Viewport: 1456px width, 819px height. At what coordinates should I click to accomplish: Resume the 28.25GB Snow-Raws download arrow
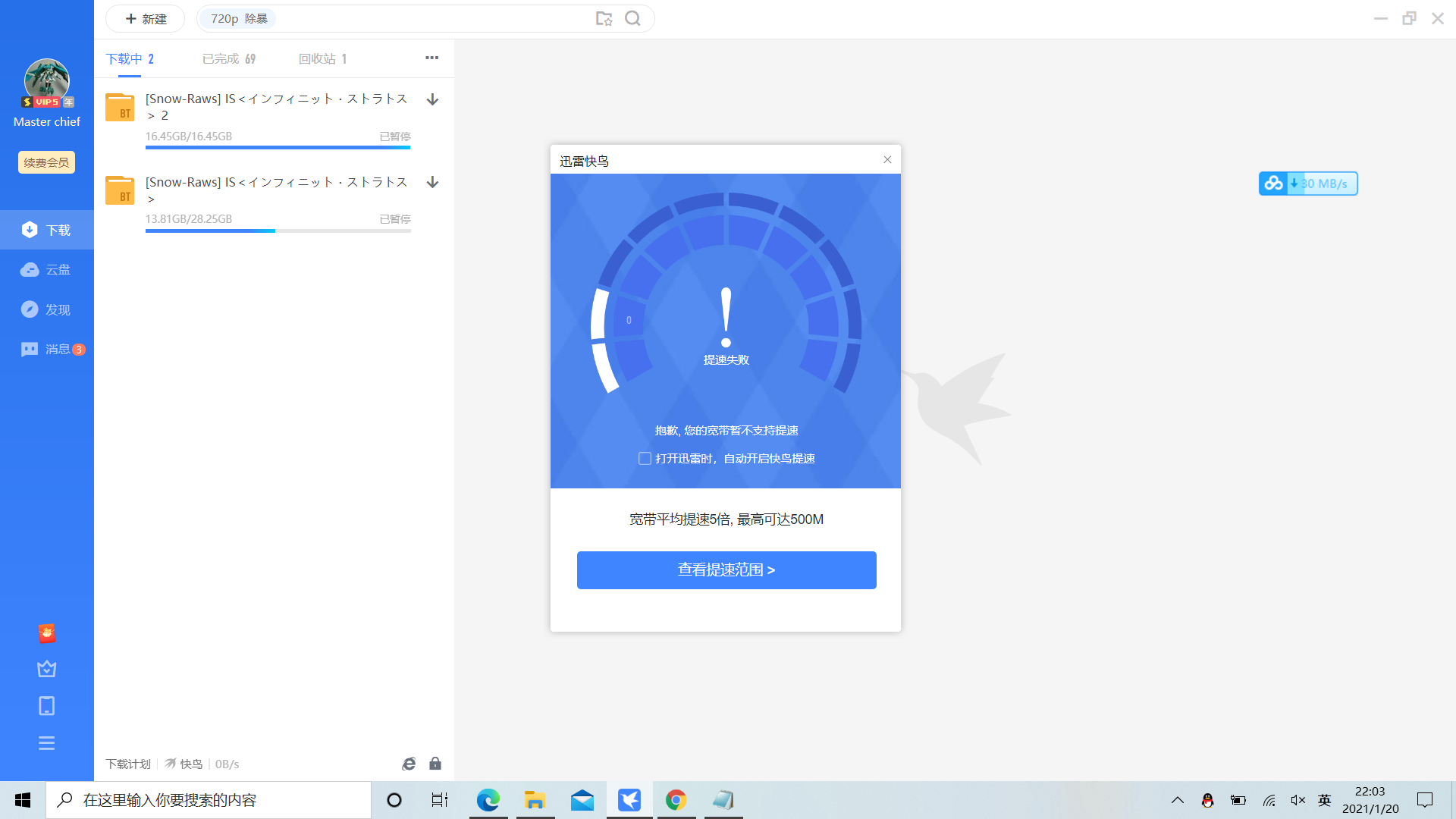pos(433,182)
